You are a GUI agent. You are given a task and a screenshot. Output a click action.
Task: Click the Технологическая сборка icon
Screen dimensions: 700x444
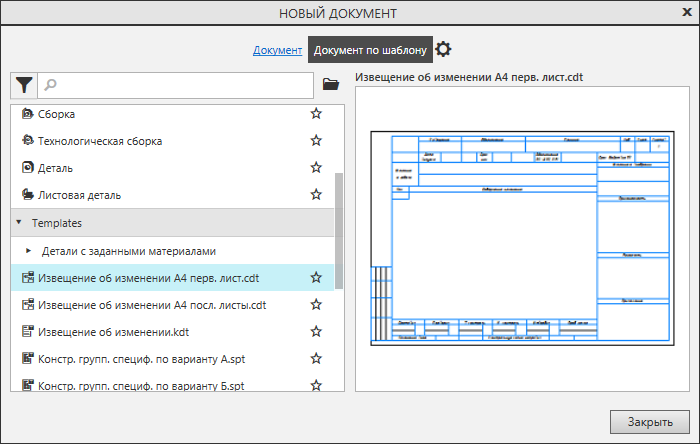click(28, 141)
